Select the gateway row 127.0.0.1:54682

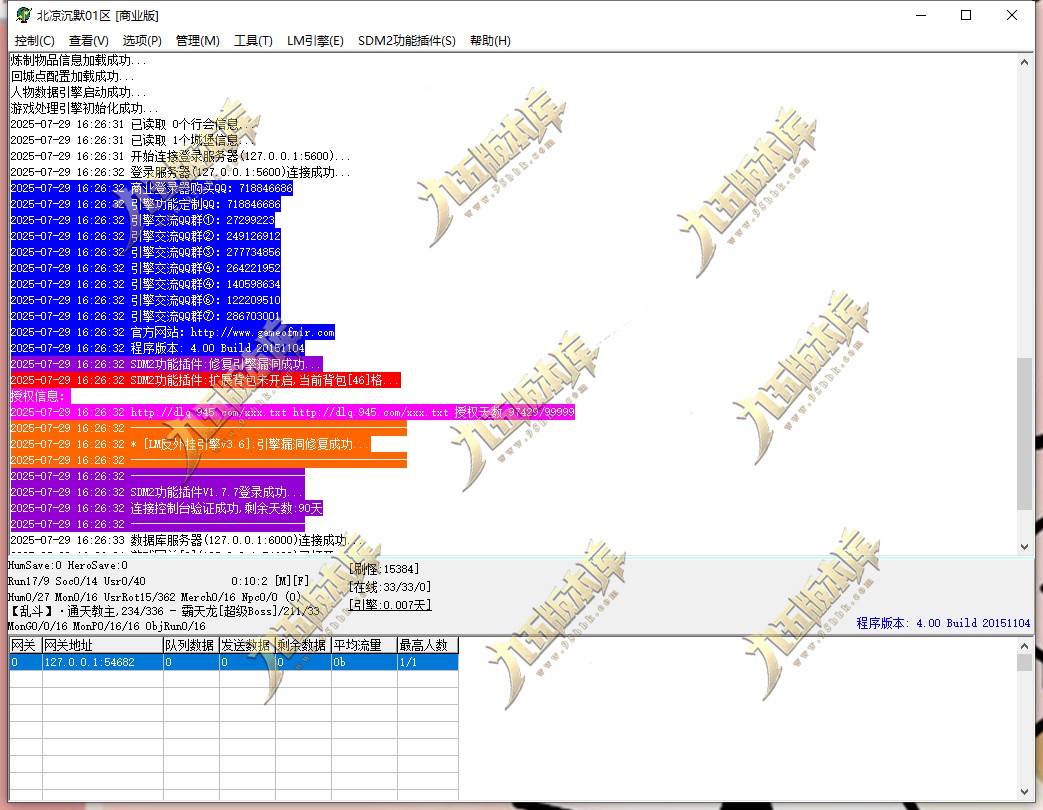coord(234,662)
